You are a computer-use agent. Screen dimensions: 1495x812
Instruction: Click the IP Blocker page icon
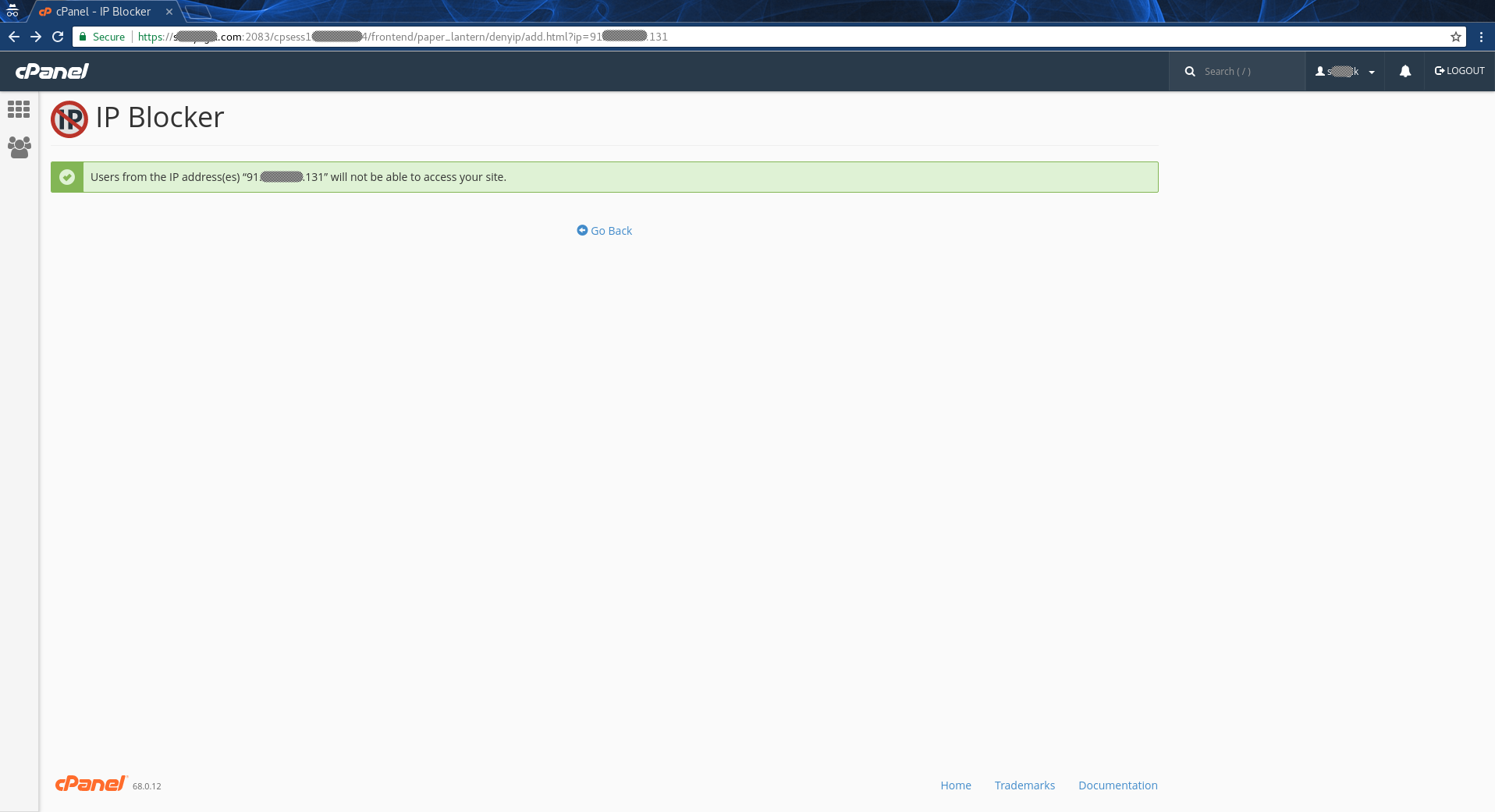tap(69, 119)
